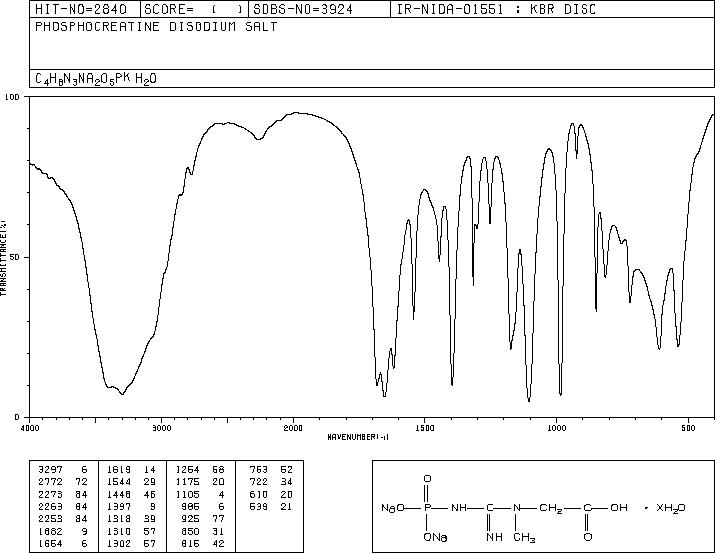Click the WAVENUMBER axis title

[x=358, y=437]
